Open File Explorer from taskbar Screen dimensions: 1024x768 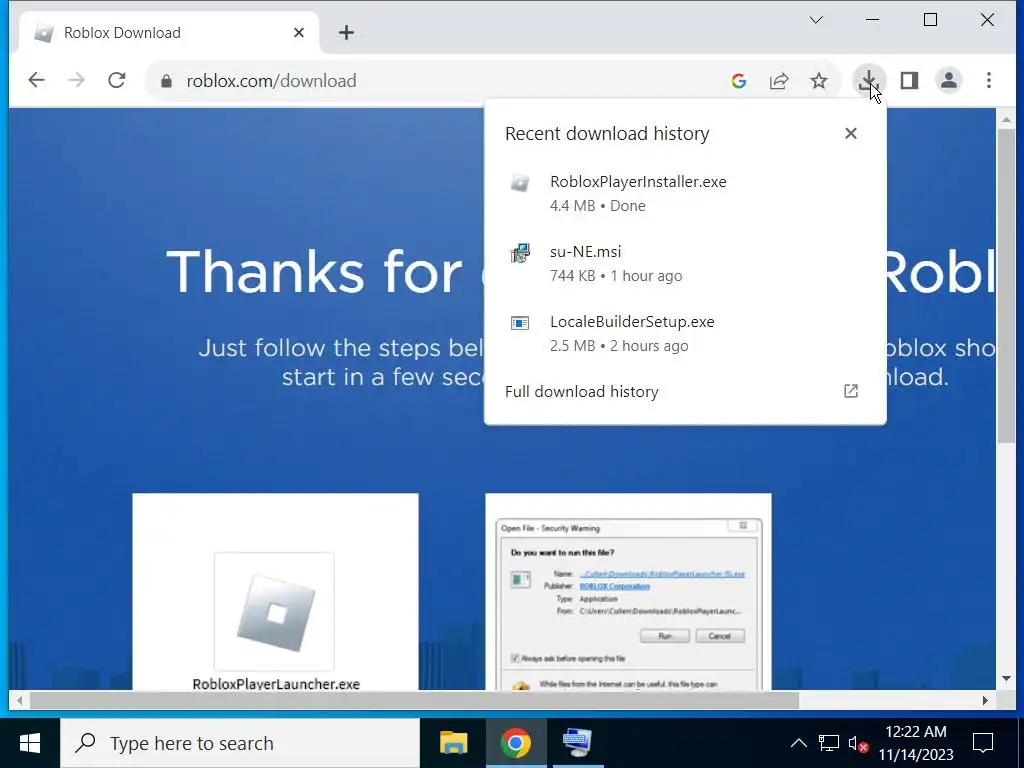click(453, 743)
